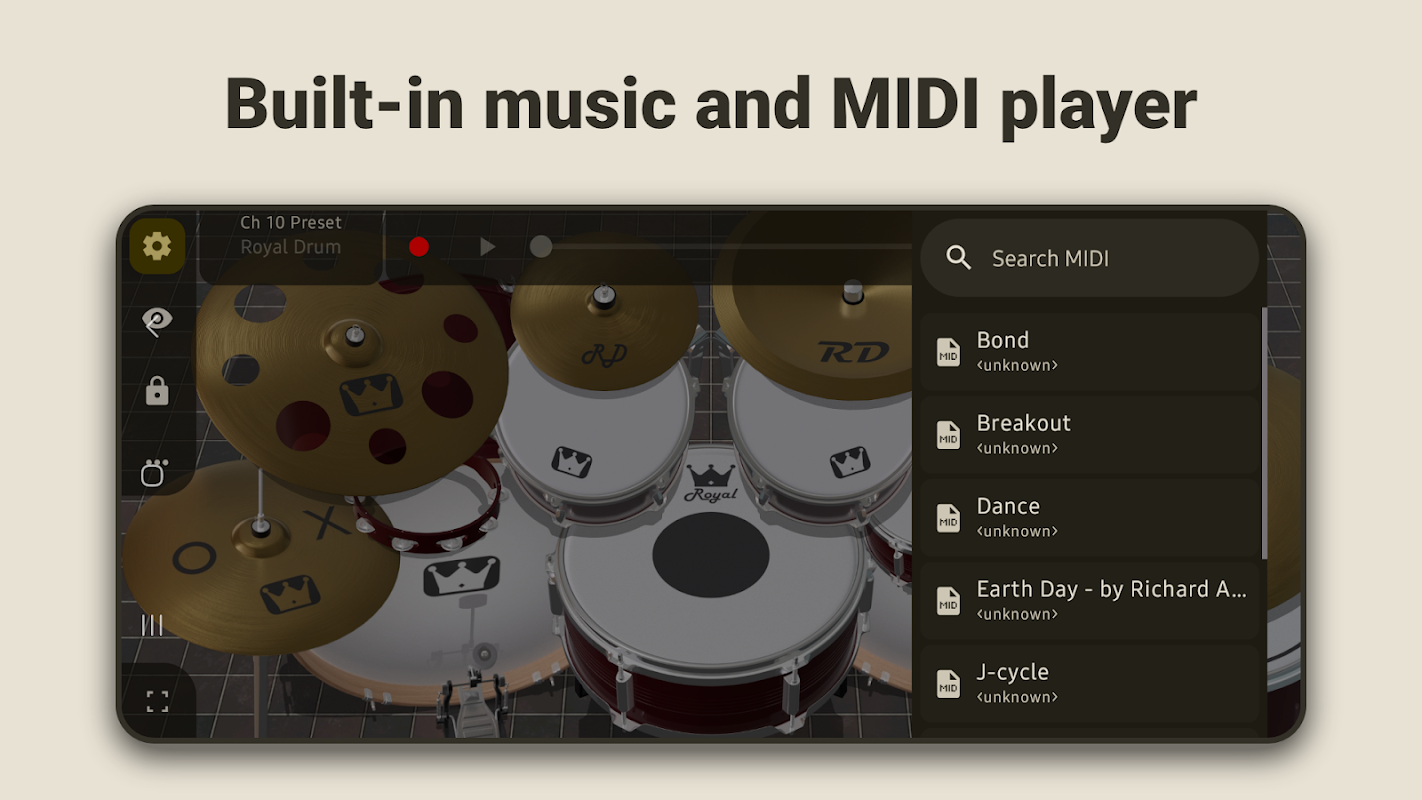This screenshot has height=800, width=1422.
Task: Open the three vertical bars mixer icon
Action: point(152,626)
